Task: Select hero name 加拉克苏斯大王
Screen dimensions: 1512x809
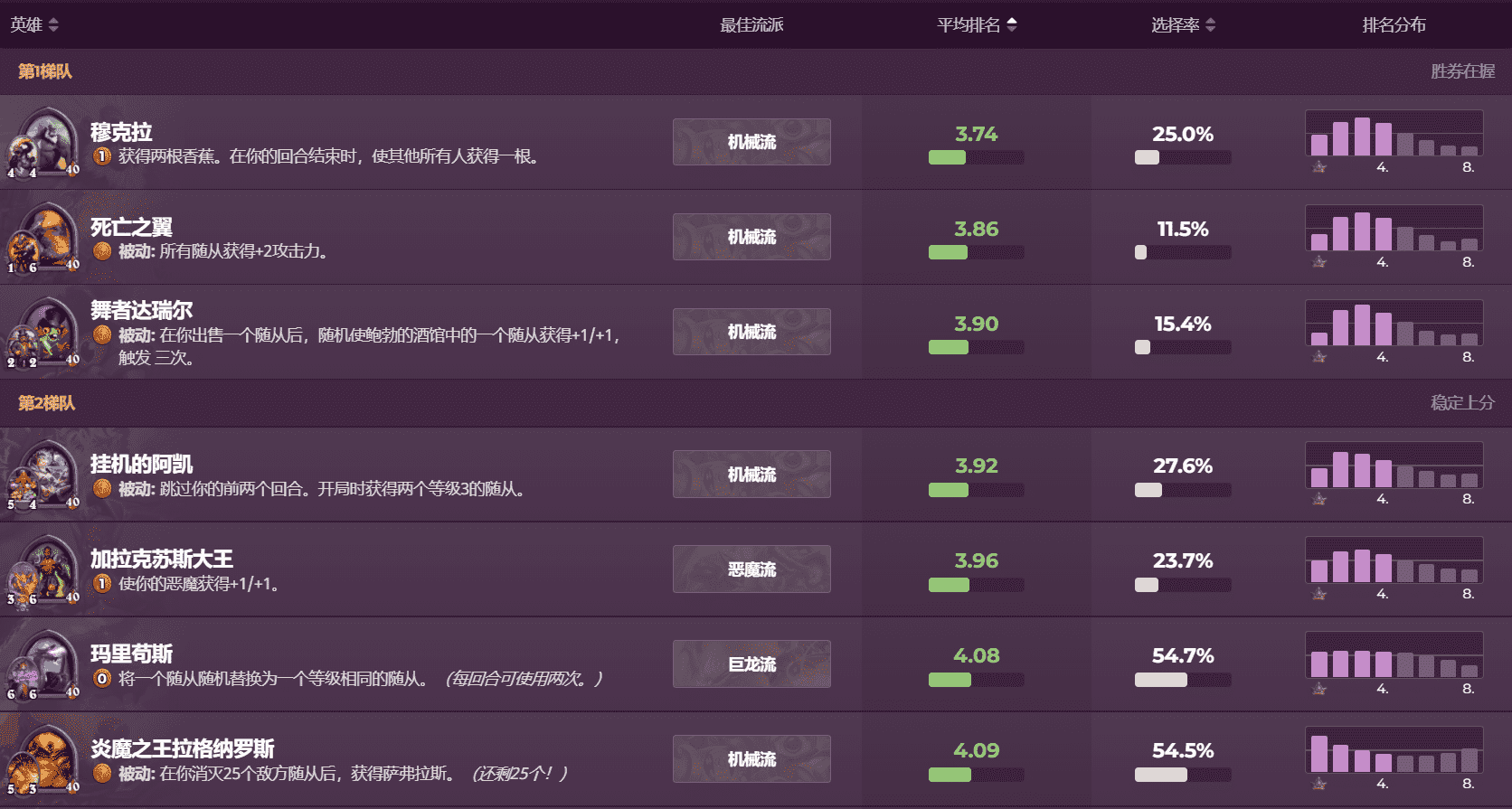Action: (x=162, y=559)
